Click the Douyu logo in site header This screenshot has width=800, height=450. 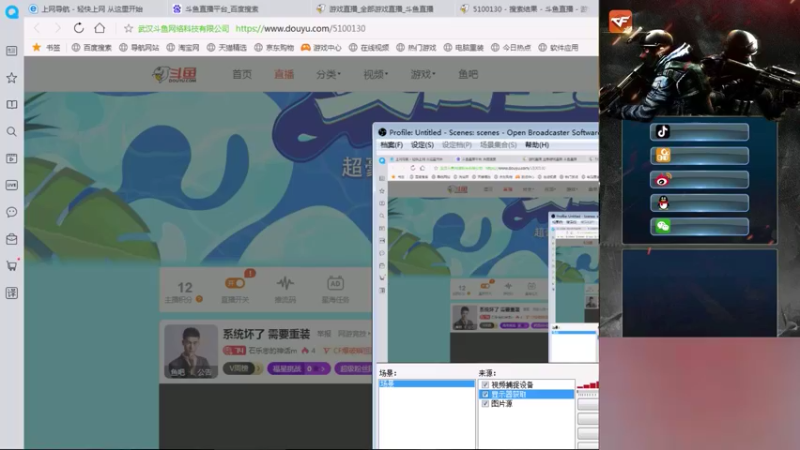174,74
